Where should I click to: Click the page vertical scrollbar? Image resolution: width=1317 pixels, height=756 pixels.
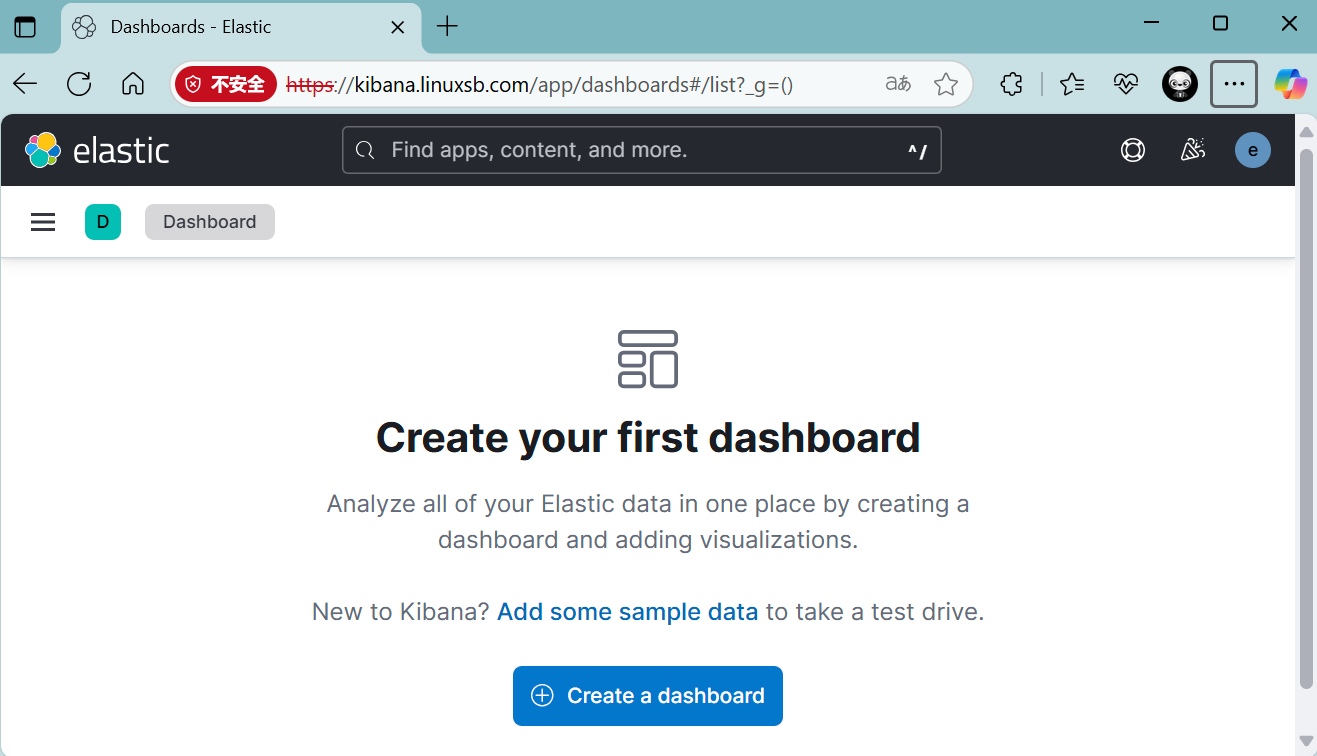coord(1306,420)
